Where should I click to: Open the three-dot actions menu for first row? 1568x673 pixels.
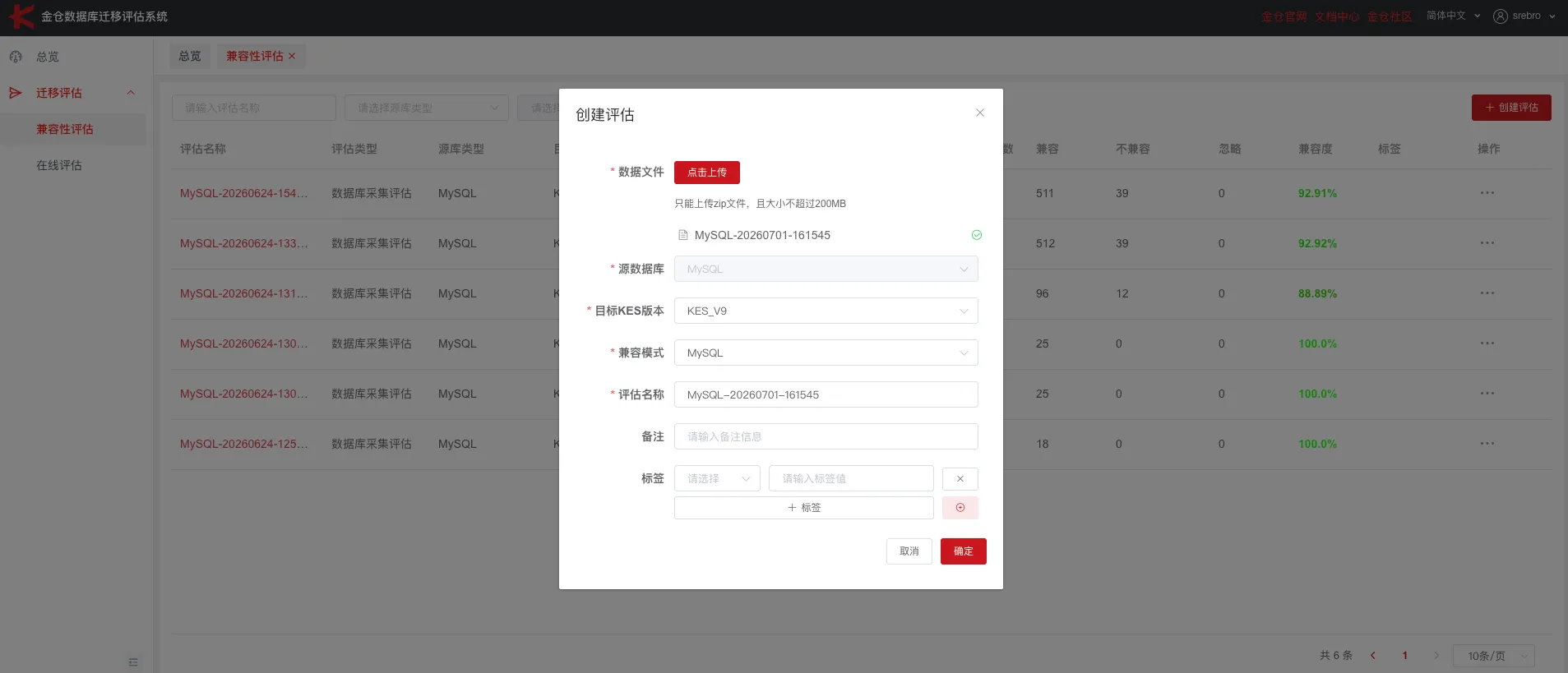coord(1487,193)
